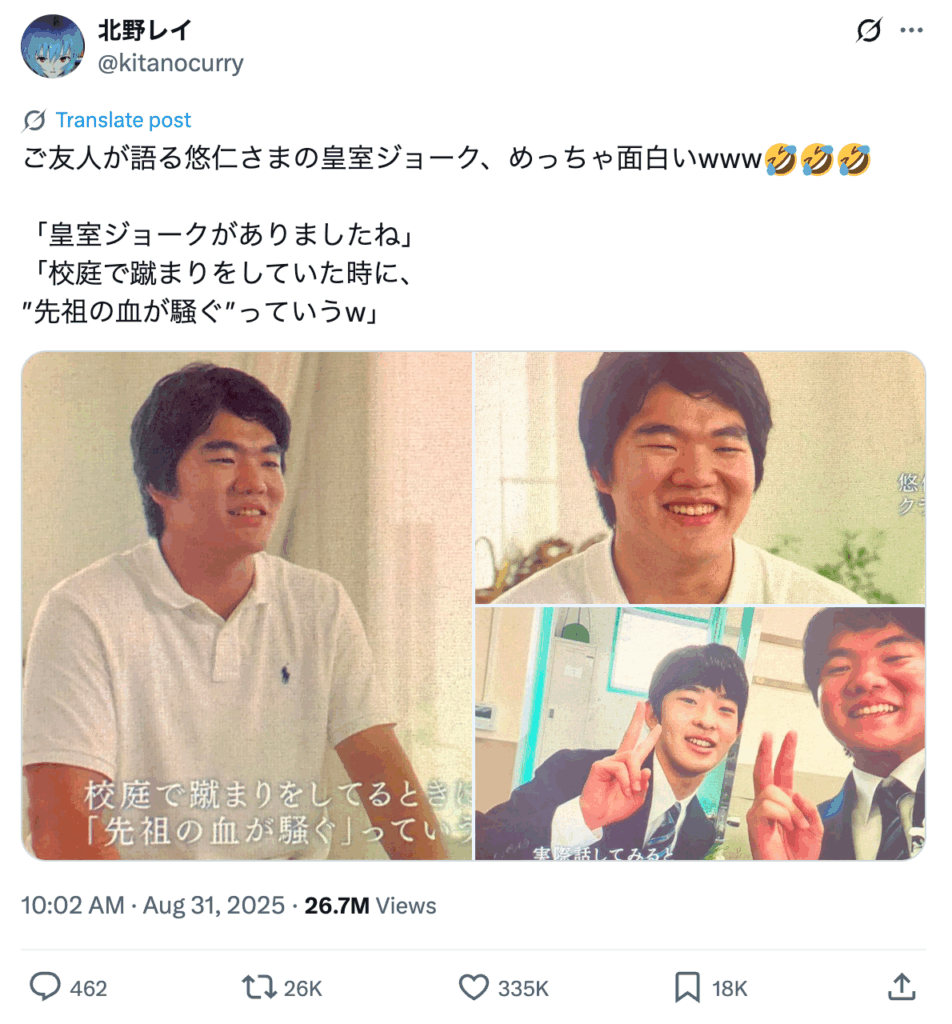The image size is (952, 1024).
Task: Click the Grok icon beside the more menu
Action: click(x=868, y=30)
